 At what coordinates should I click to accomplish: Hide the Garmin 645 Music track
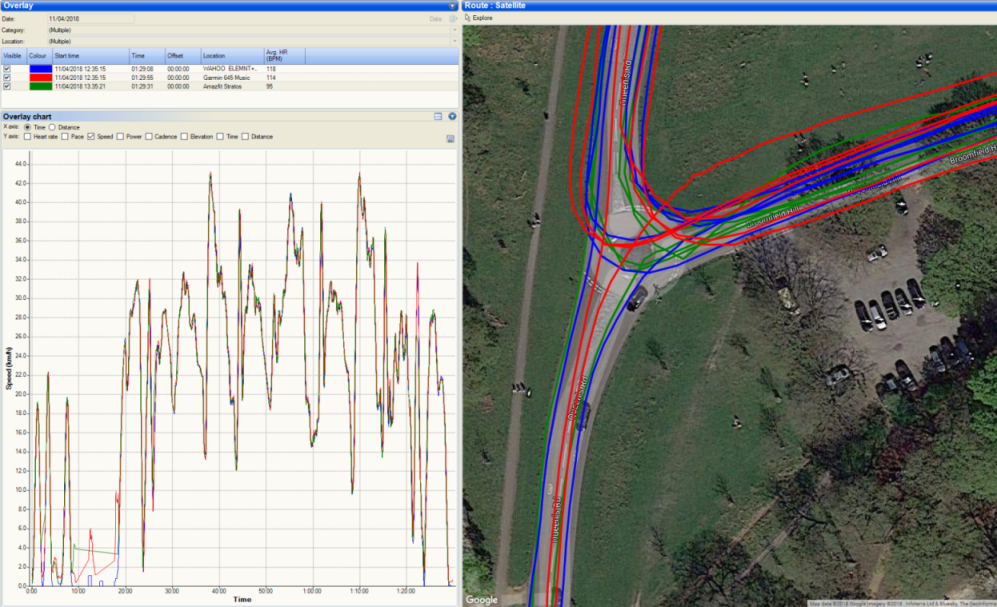point(7,77)
